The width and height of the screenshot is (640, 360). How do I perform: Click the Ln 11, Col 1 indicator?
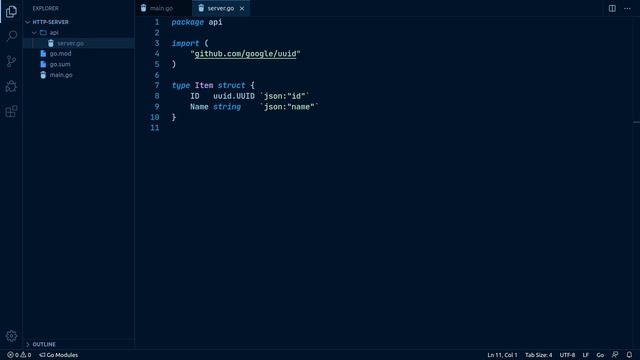502,355
